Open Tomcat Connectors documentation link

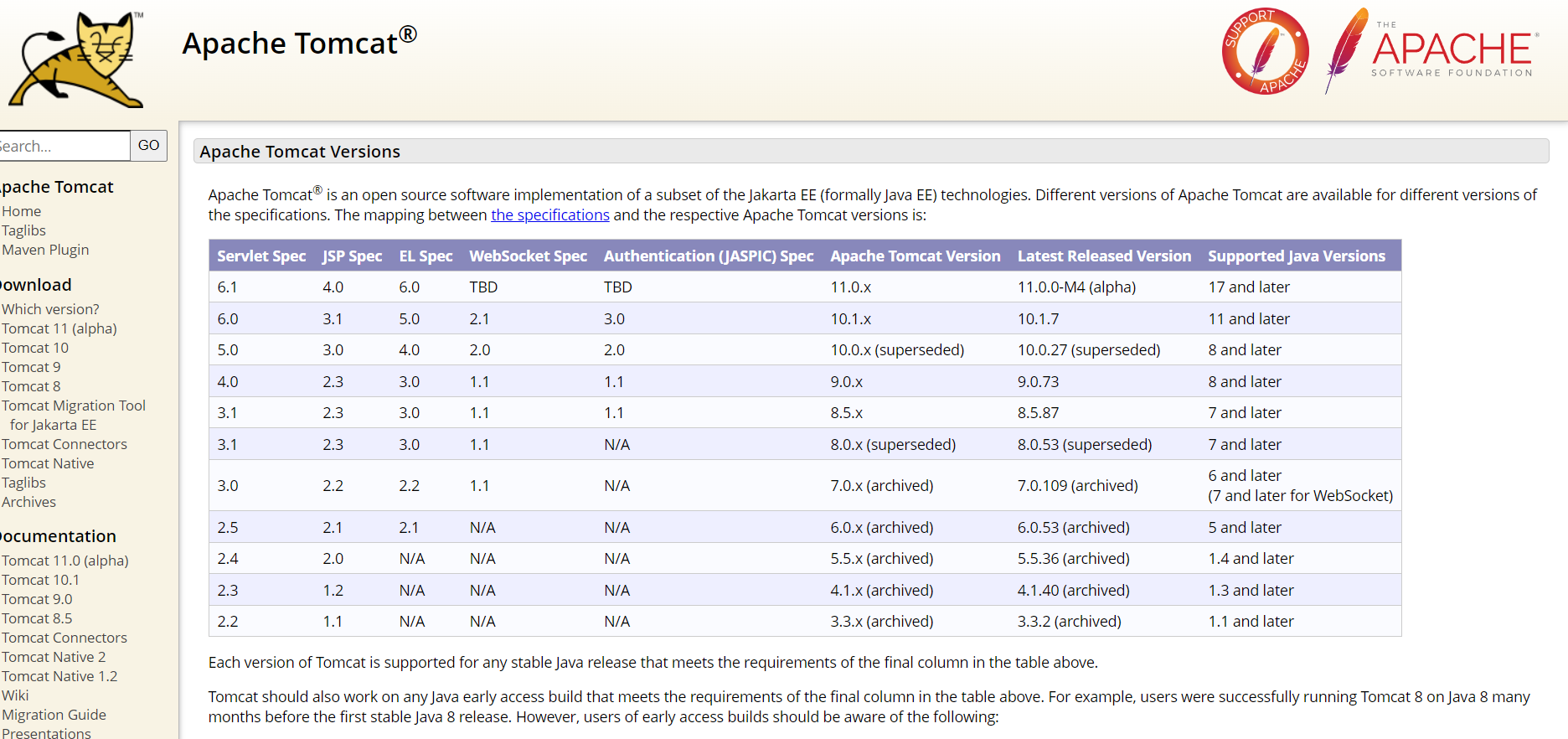(x=64, y=638)
